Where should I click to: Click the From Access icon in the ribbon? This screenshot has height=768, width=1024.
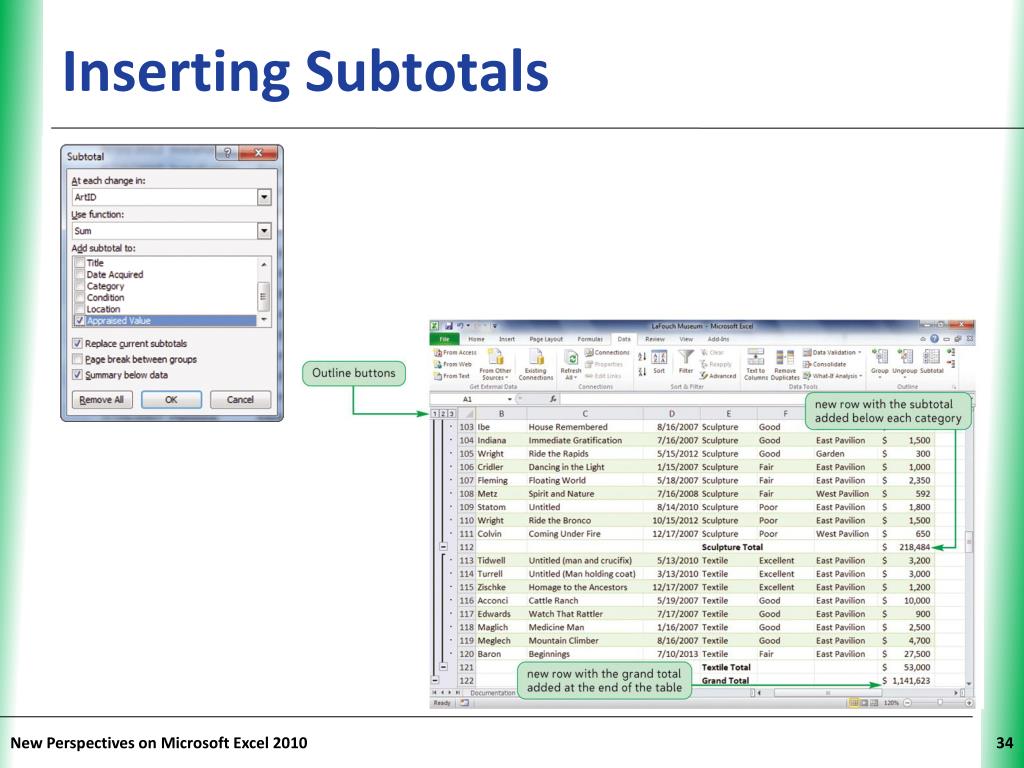(438, 353)
